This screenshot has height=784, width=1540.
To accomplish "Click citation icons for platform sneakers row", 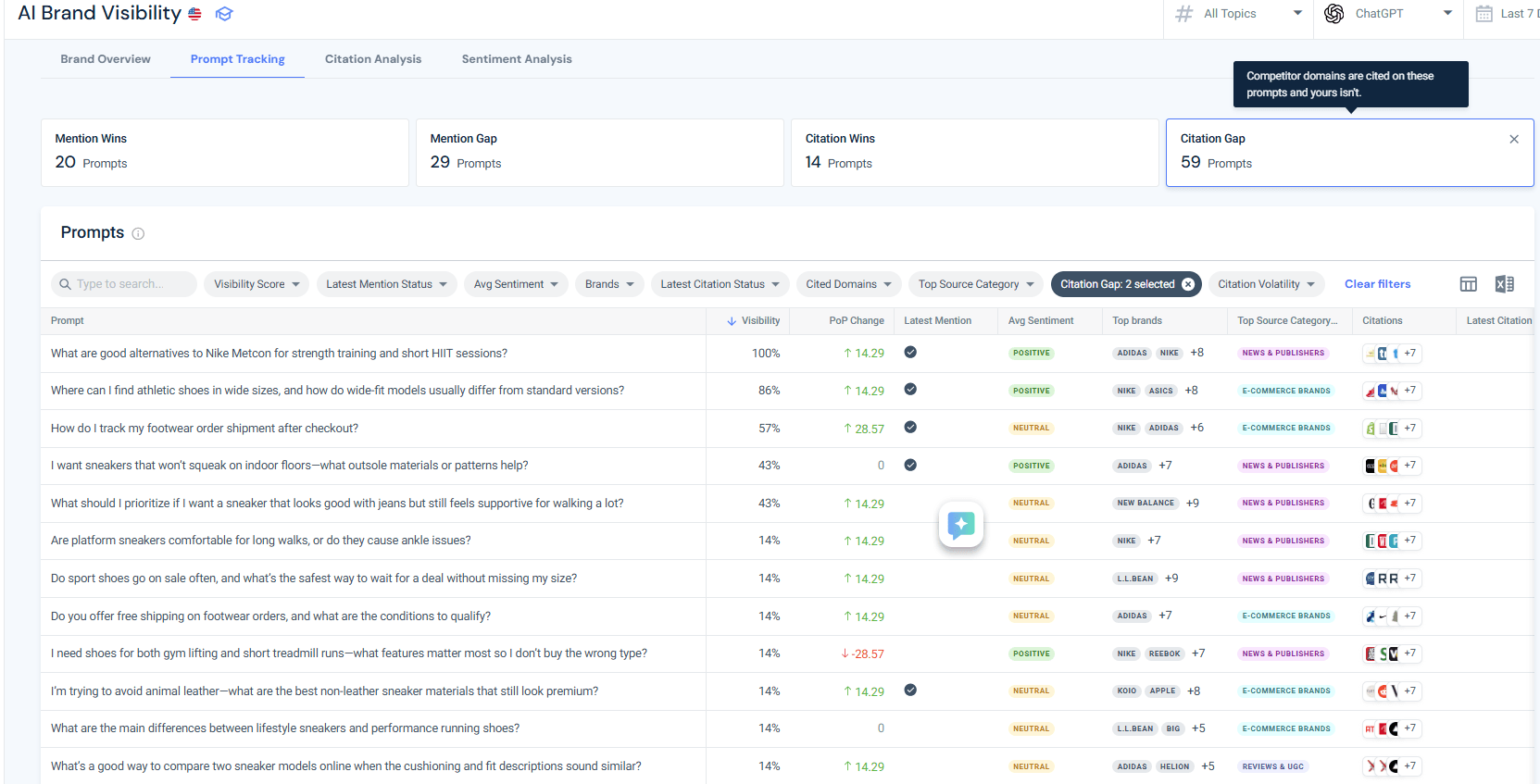I will click(x=1392, y=541).
